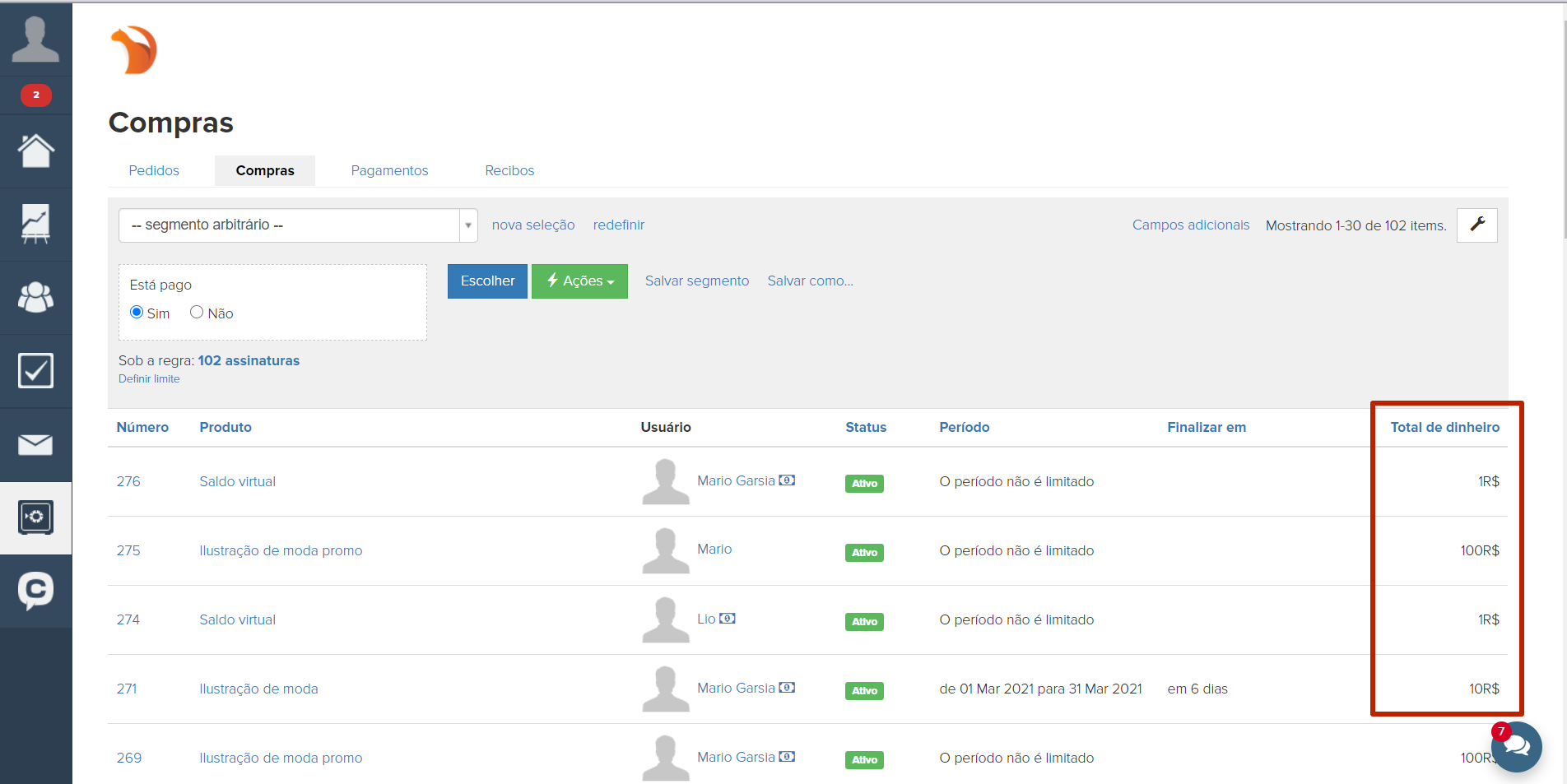Click the Escolher button
This screenshot has height=784, width=1567.
pos(487,281)
